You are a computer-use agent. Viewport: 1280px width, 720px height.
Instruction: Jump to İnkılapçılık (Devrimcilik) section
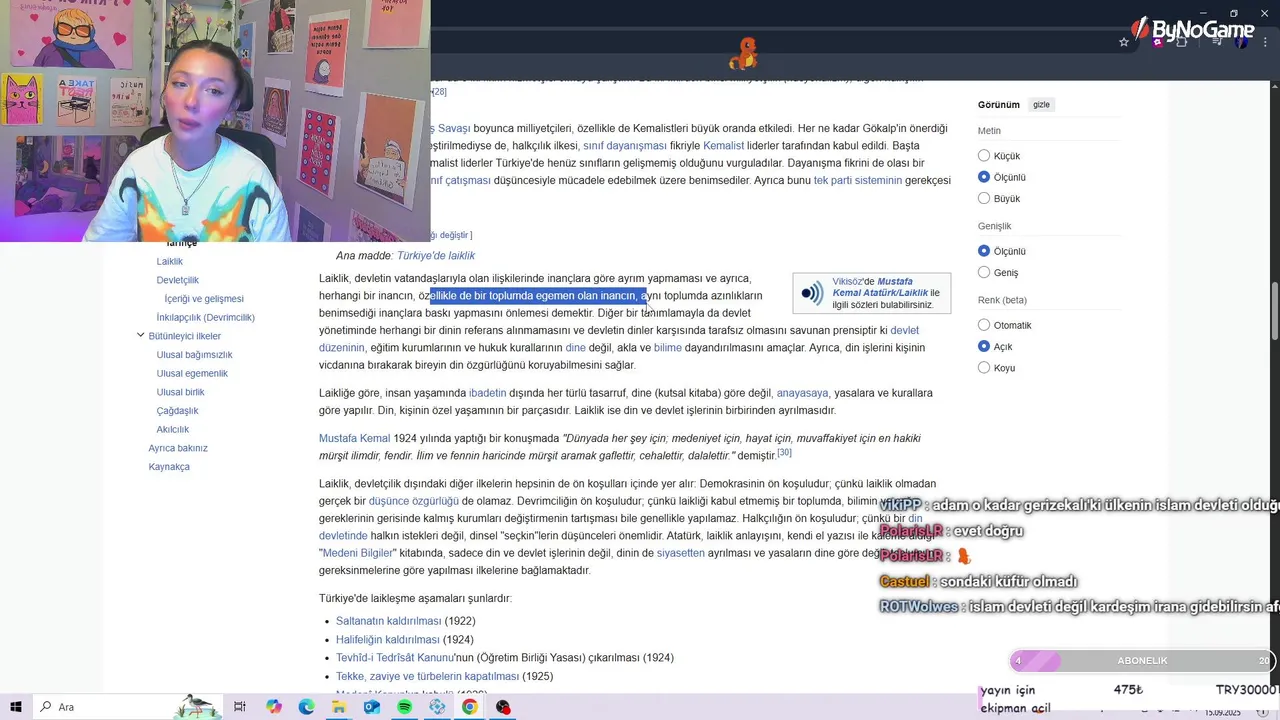pos(206,317)
